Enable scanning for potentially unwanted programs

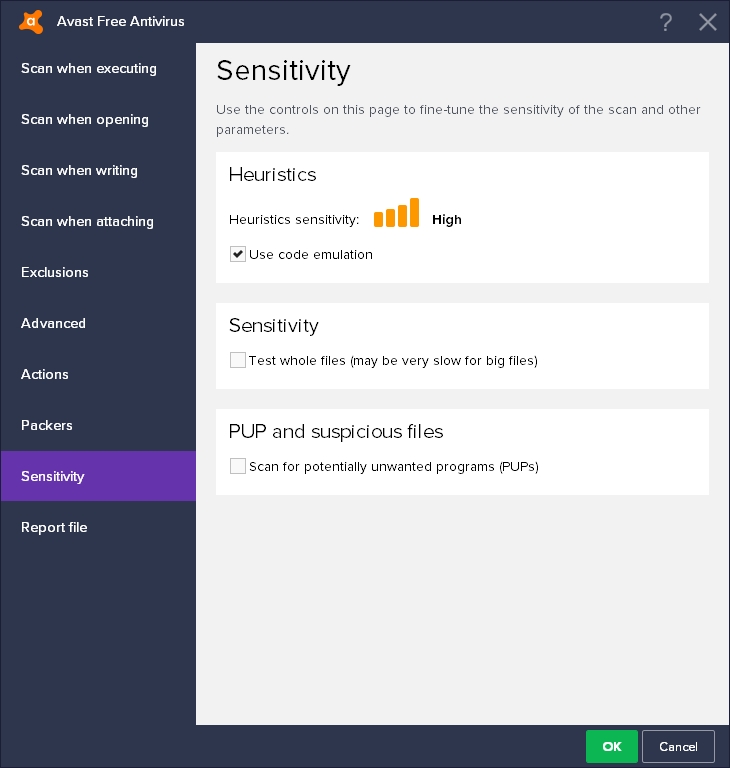pyautogui.click(x=238, y=466)
